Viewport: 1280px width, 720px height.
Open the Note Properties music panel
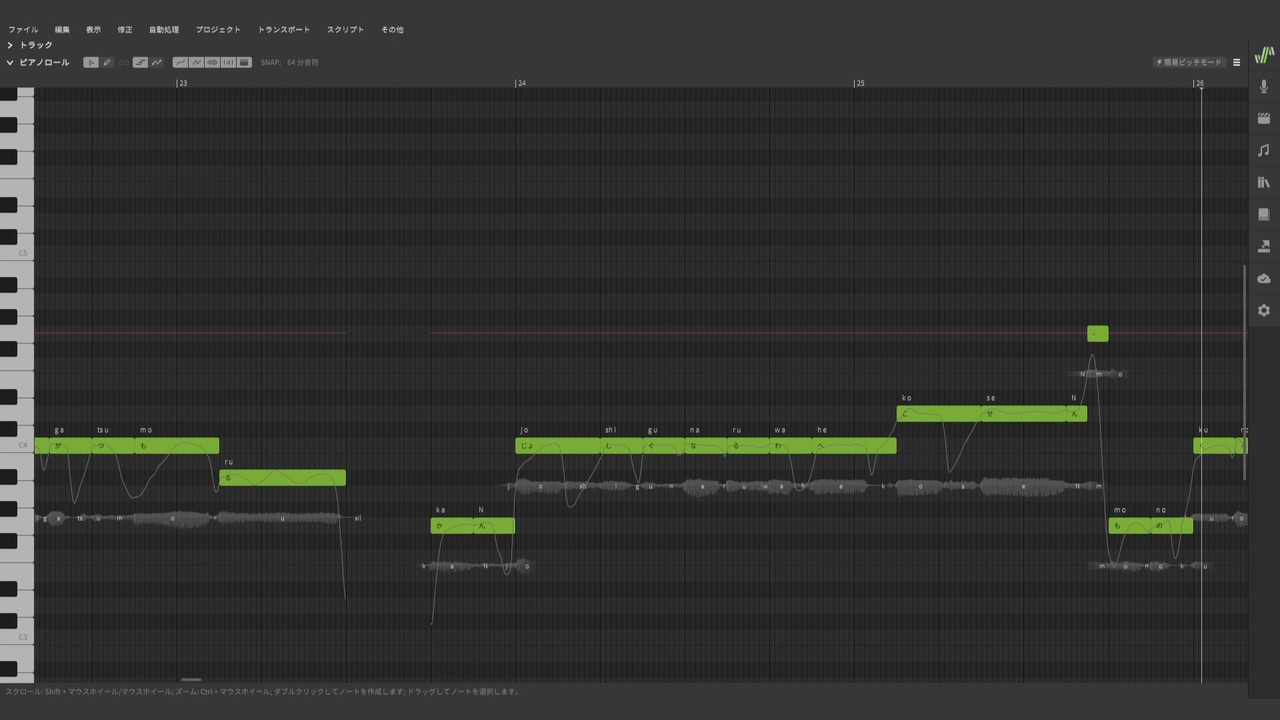1264,150
